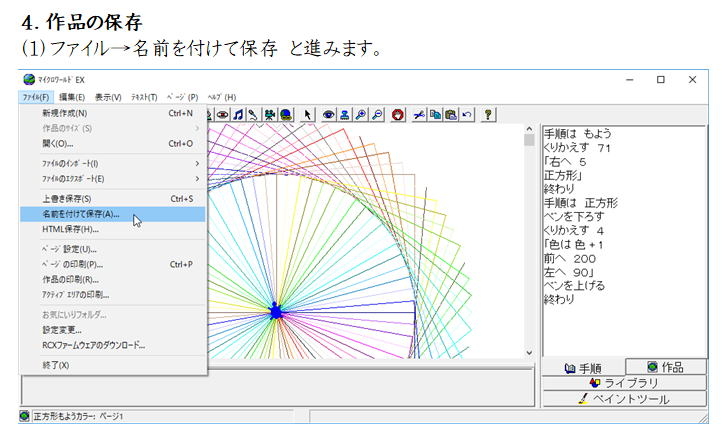
Task: Click the video camera icon
Action: click(270, 115)
